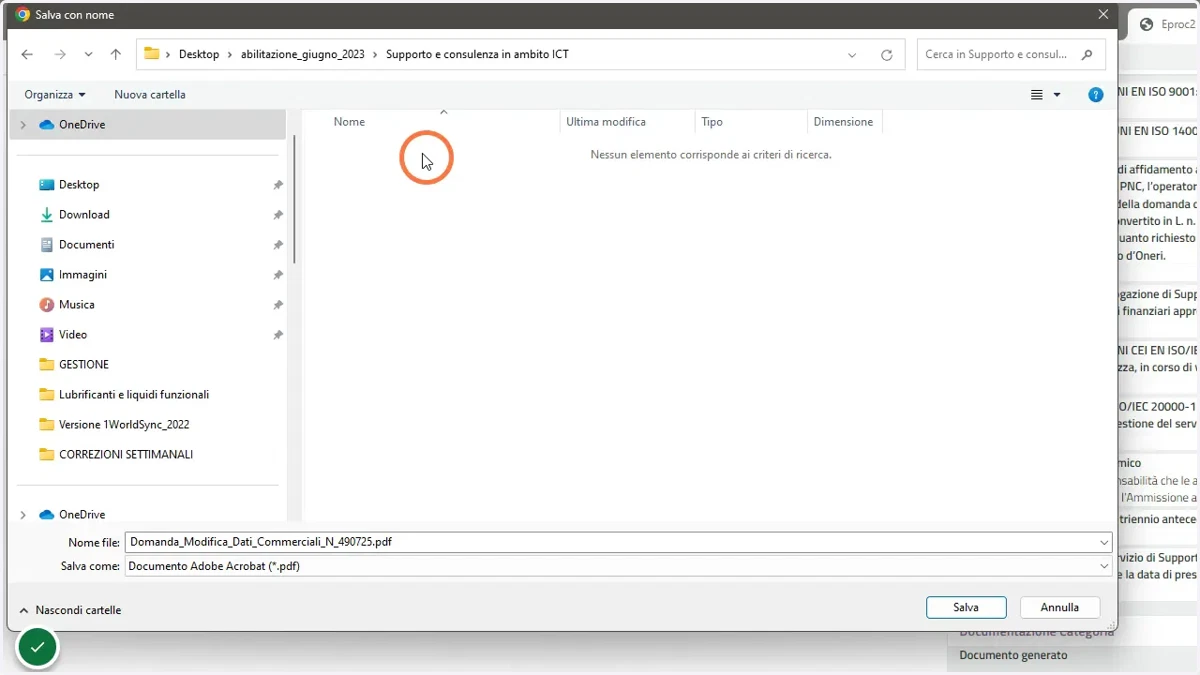The height and width of the screenshot is (675, 1200).
Task: Unpin Desktop using its pin icon
Action: (x=278, y=185)
